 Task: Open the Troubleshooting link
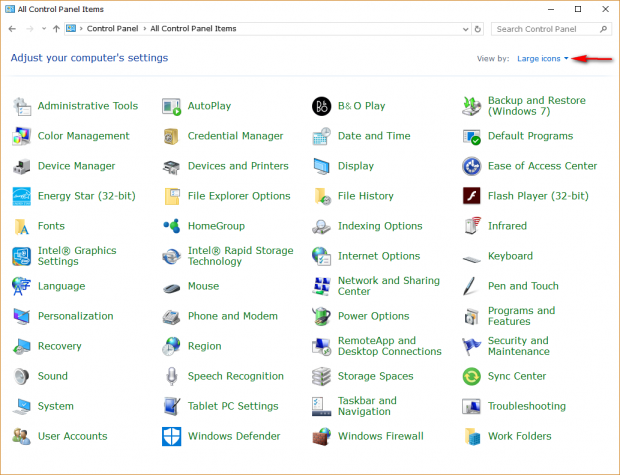coord(527,407)
